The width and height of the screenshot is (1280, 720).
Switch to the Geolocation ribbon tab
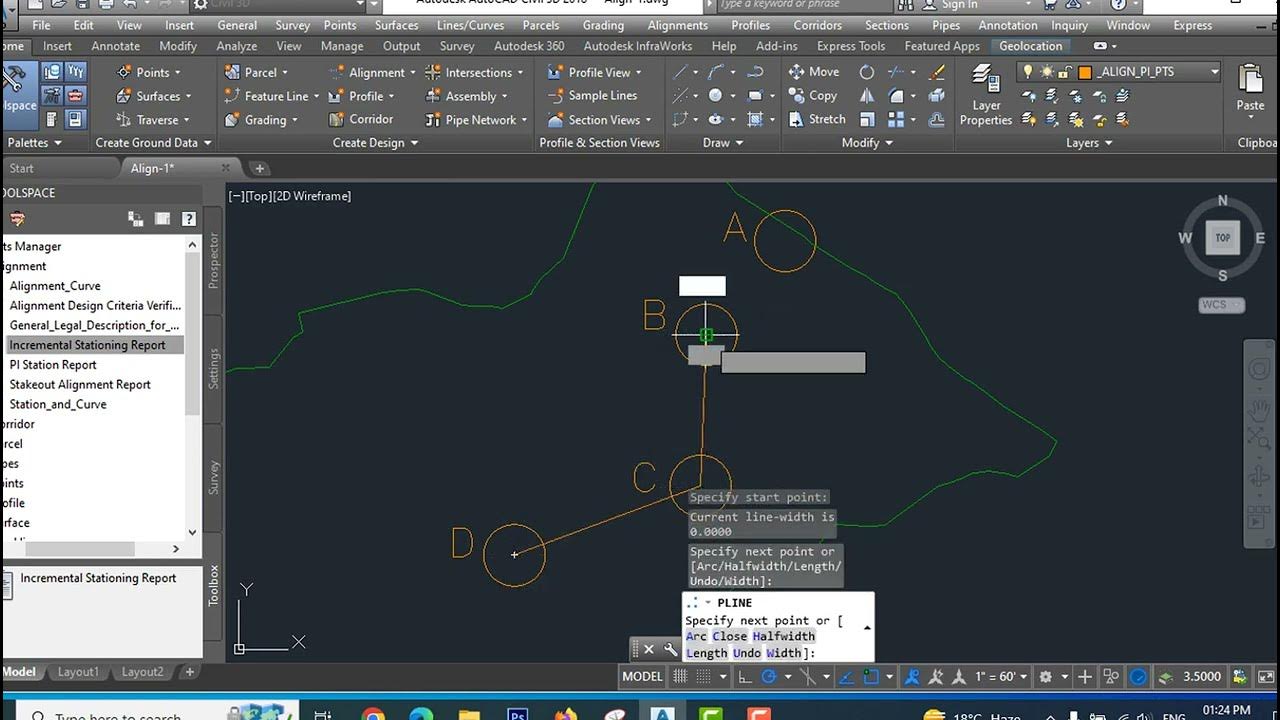(1031, 46)
